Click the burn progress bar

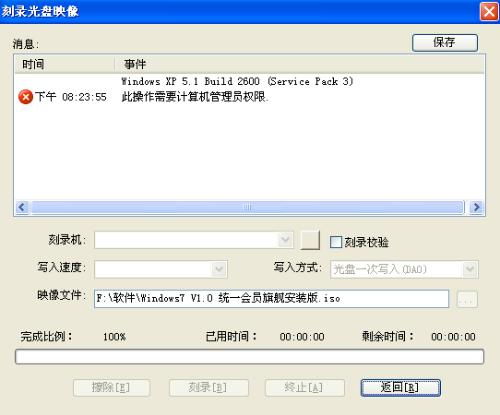point(249,357)
